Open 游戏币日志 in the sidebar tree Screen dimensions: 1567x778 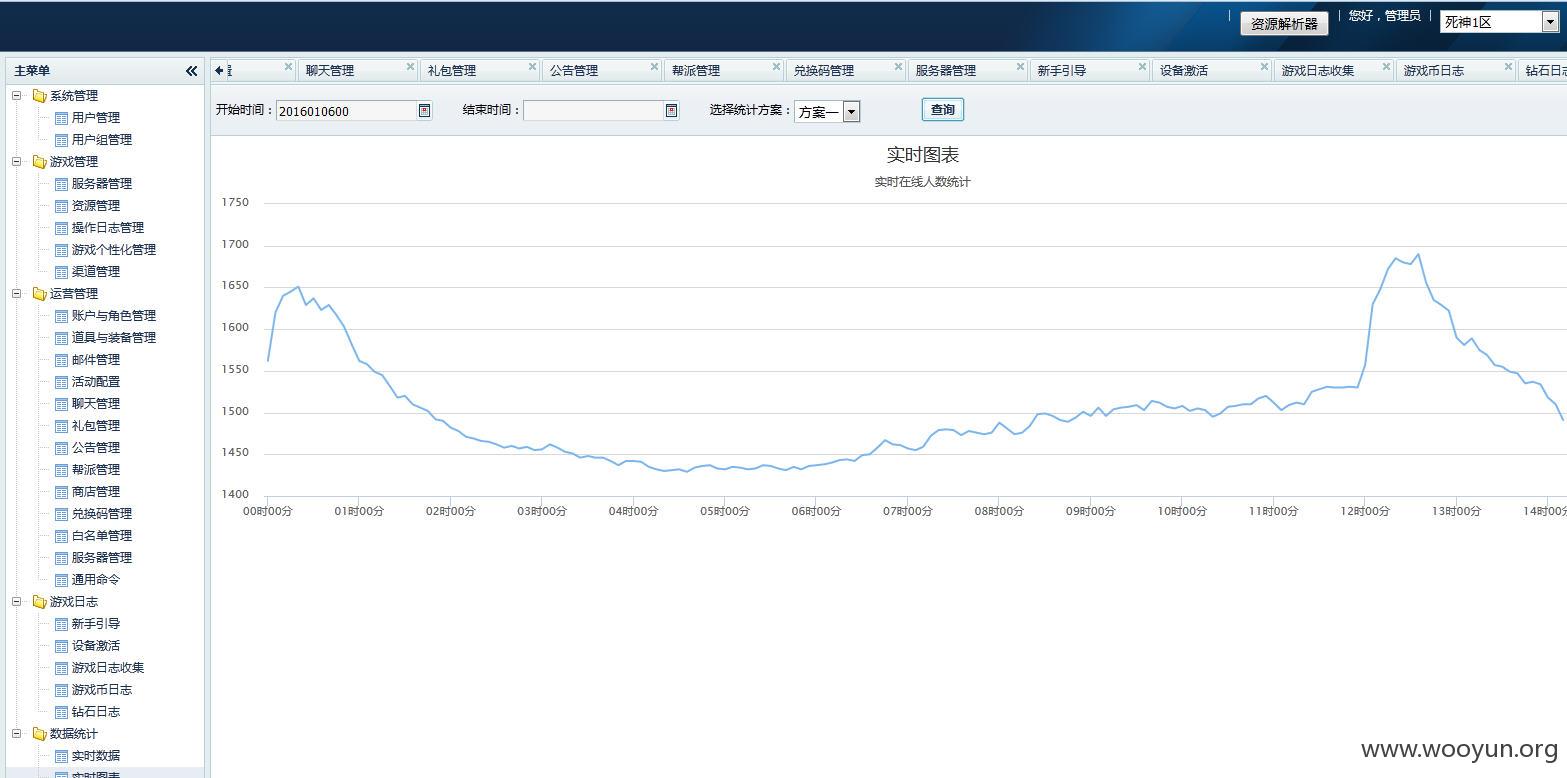[102, 690]
